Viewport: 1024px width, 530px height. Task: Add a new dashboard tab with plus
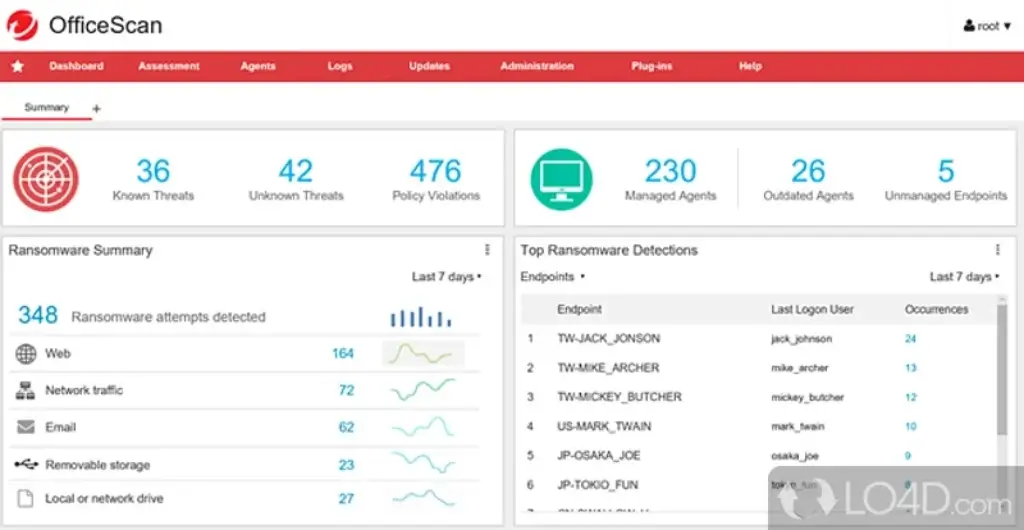(x=96, y=109)
